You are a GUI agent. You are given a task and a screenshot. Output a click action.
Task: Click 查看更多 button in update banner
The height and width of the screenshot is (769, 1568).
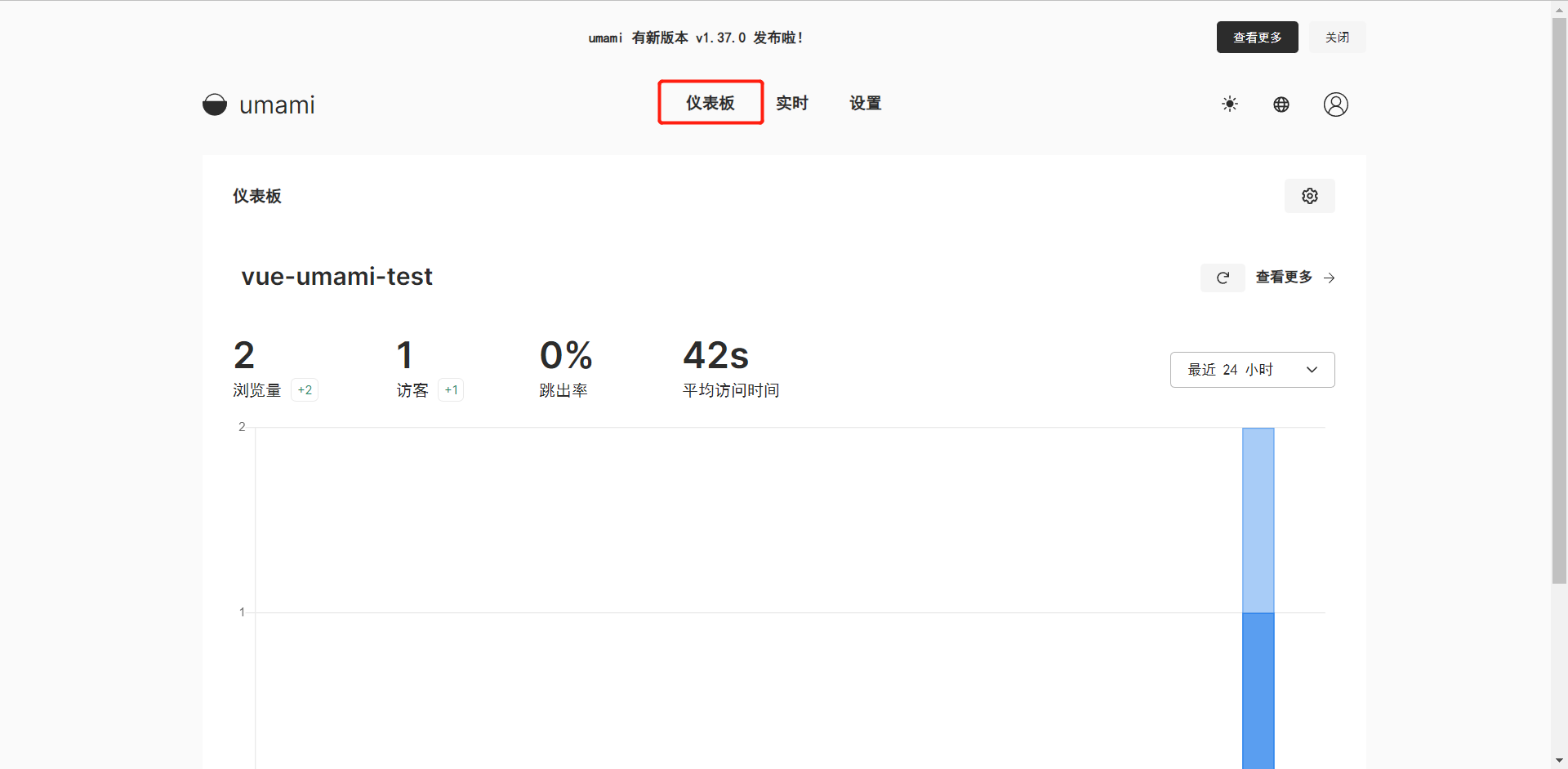[x=1258, y=38]
